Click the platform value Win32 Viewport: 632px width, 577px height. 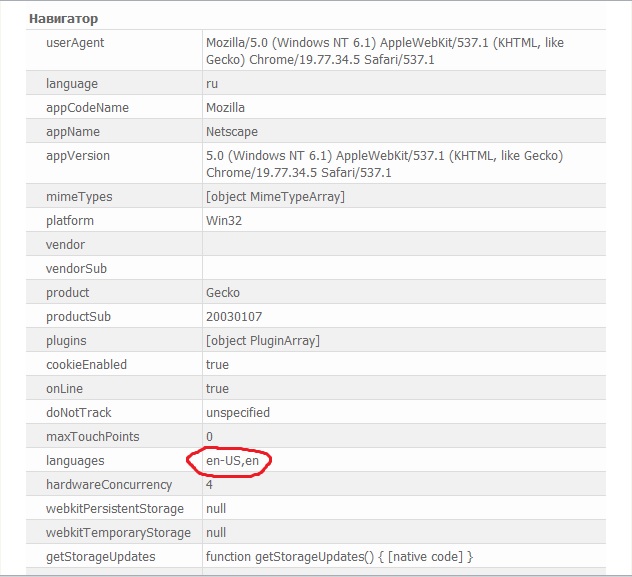pos(224,221)
